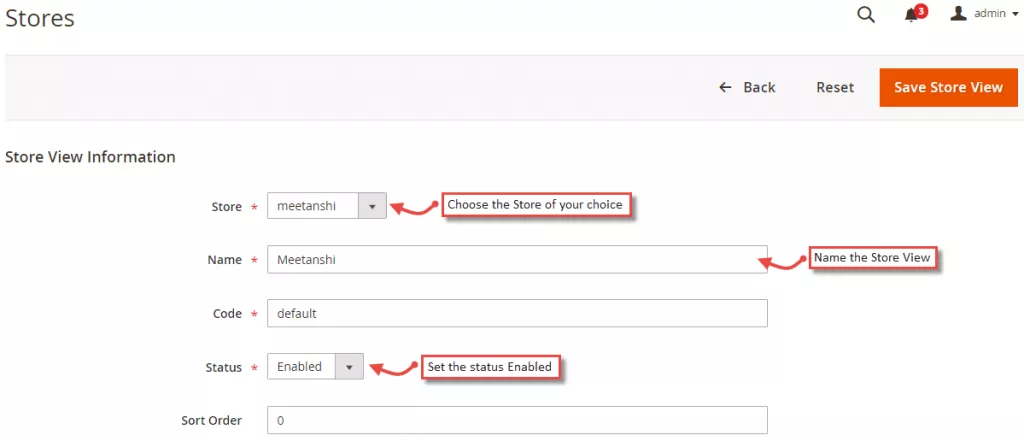Click the Stores page title
Screen dimensions: 1024x441
(x=40, y=17)
